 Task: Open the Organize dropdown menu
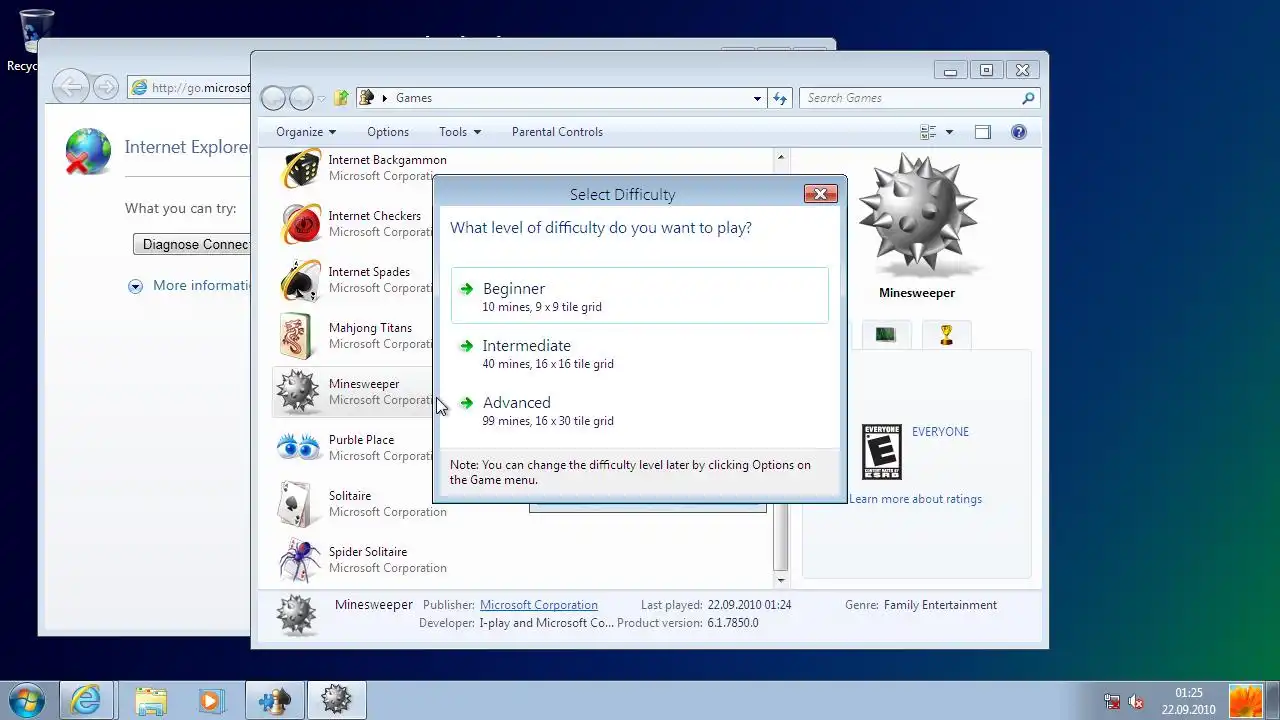tap(306, 132)
